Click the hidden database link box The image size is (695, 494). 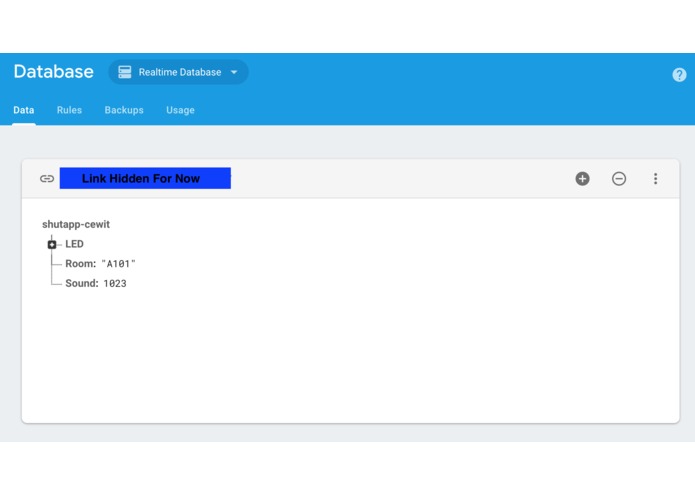(x=145, y=178)
